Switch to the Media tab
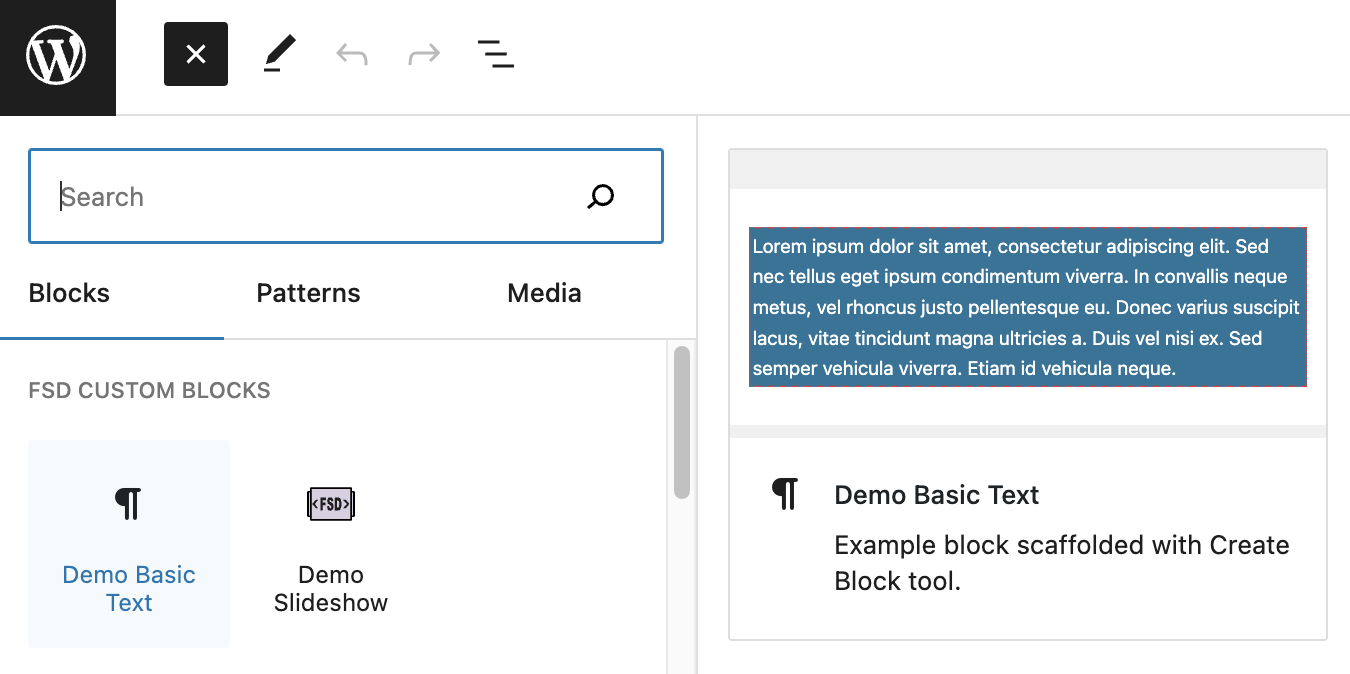The height and width of the screenshot is (674, 1350). coord(543,292)
